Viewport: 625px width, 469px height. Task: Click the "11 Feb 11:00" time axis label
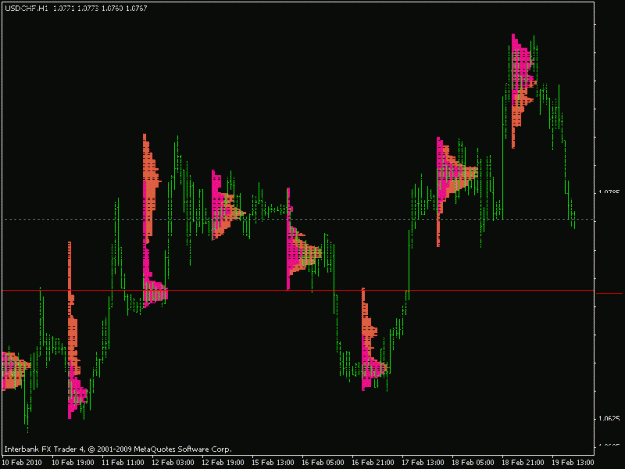point(123,462)
